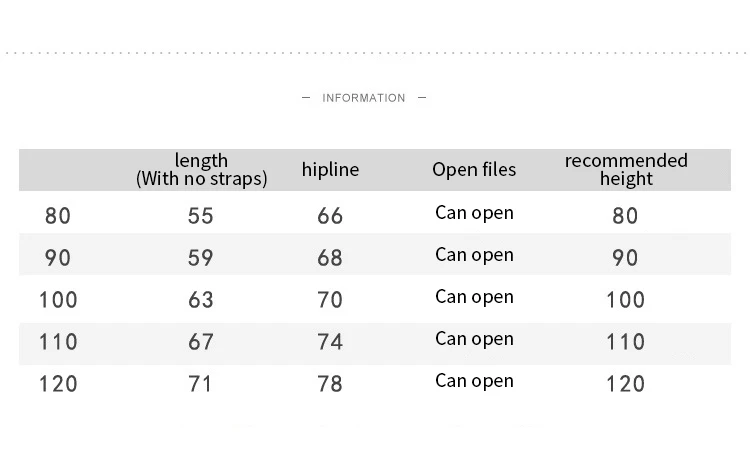Select hipline value 66
750x457 pixels.
click(x=330, y=216)
